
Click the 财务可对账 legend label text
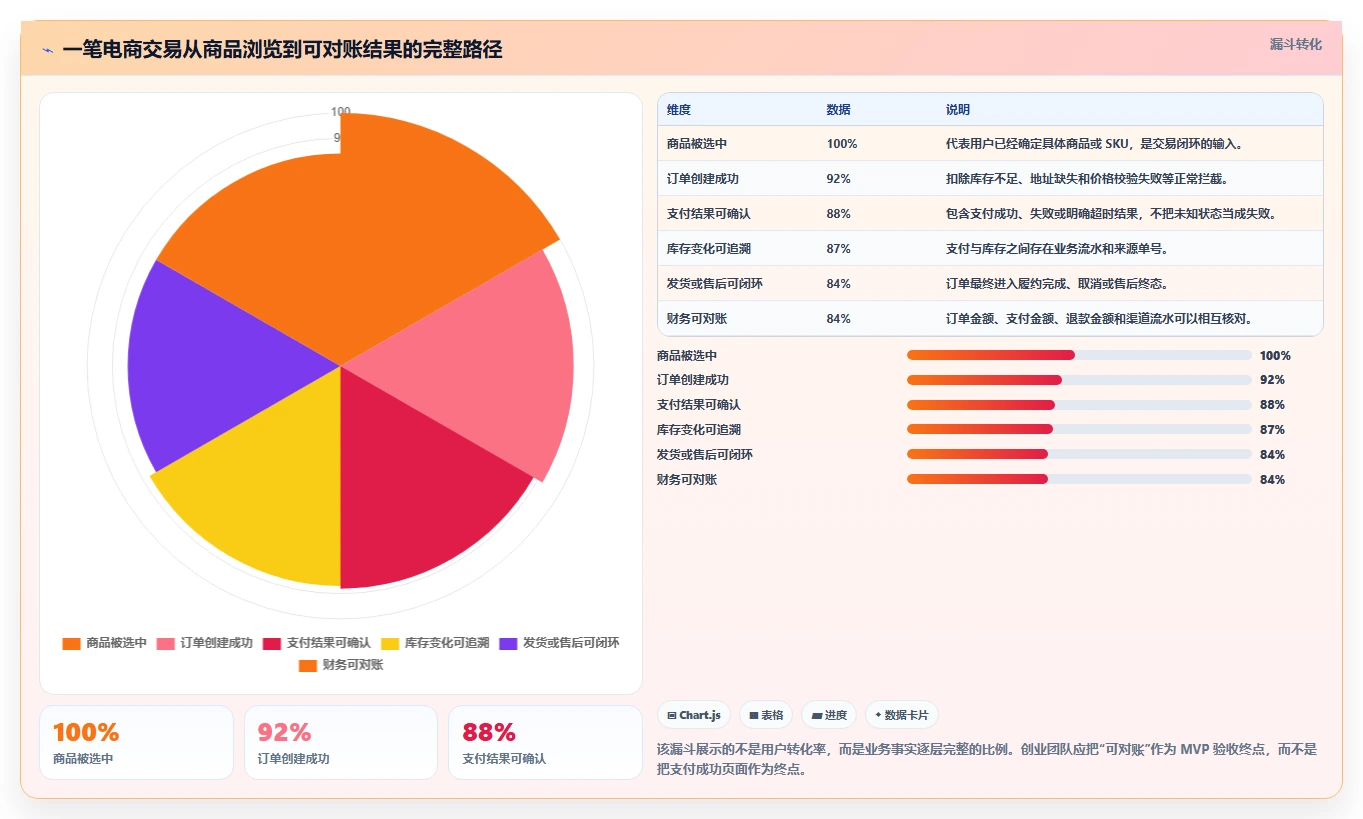point(353,665)
